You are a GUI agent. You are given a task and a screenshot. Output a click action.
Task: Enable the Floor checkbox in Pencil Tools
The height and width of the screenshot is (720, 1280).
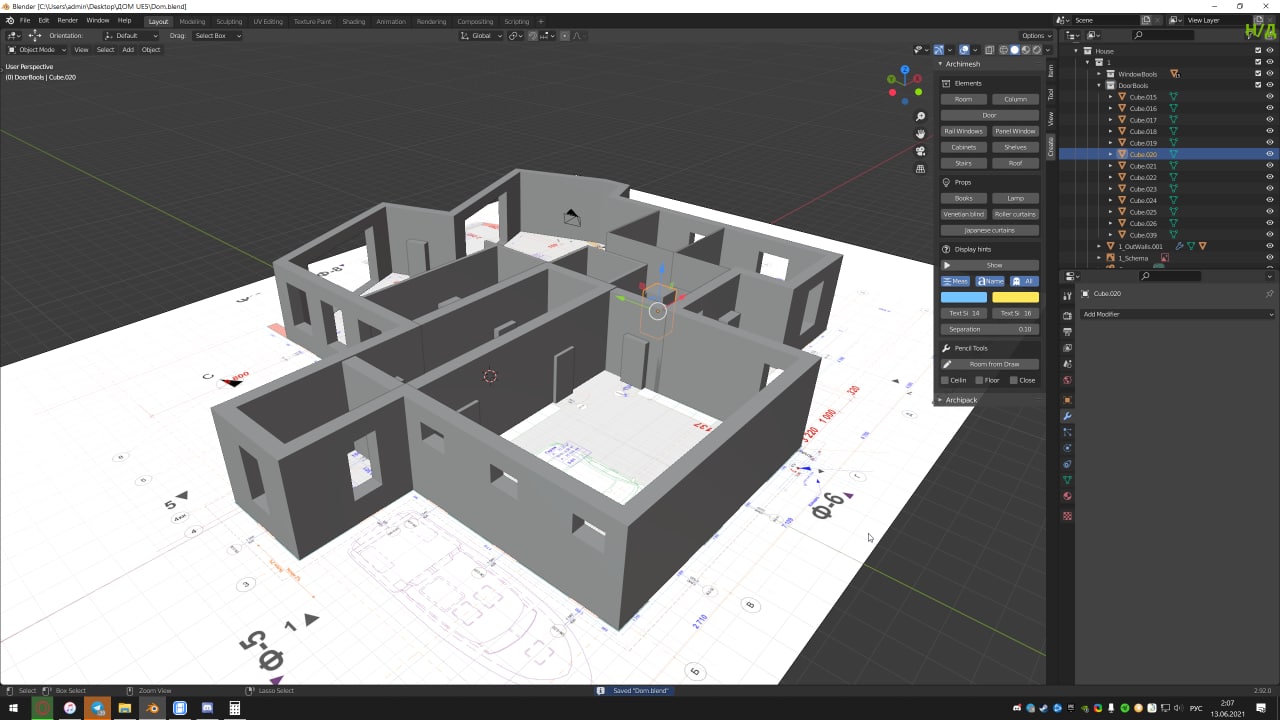click(x=980, y=380)
